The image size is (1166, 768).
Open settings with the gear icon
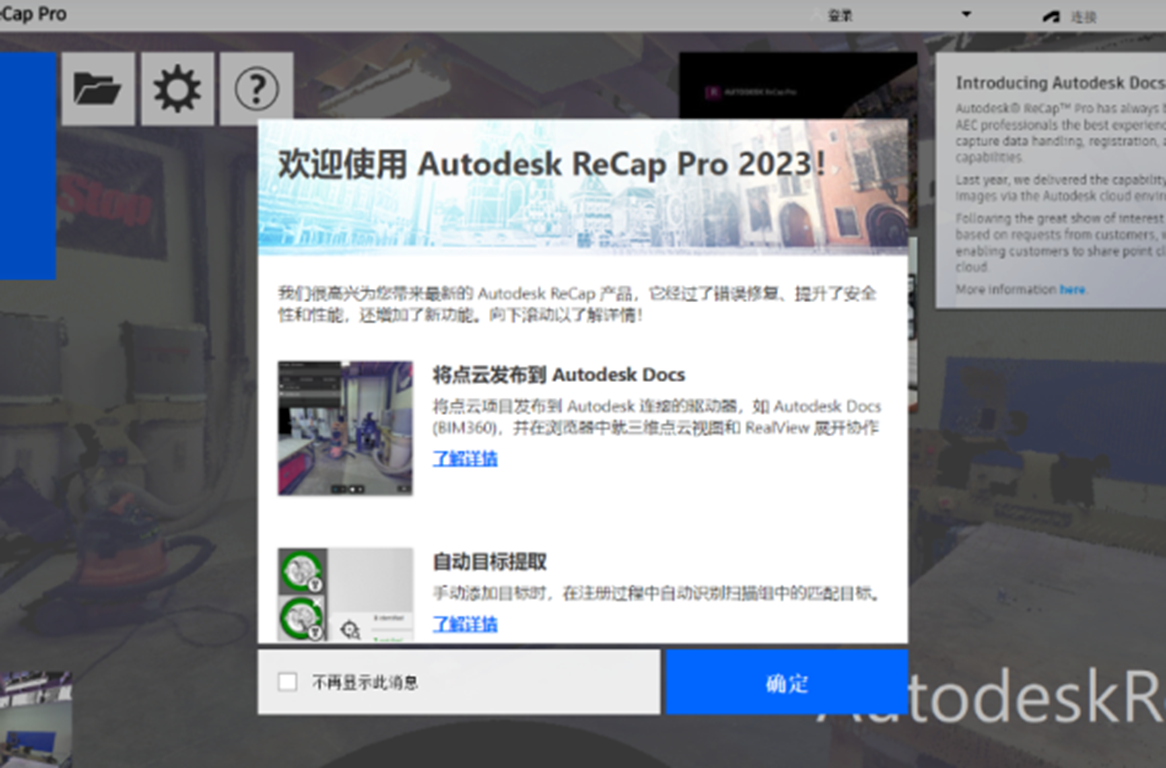[x=177, y=88]
